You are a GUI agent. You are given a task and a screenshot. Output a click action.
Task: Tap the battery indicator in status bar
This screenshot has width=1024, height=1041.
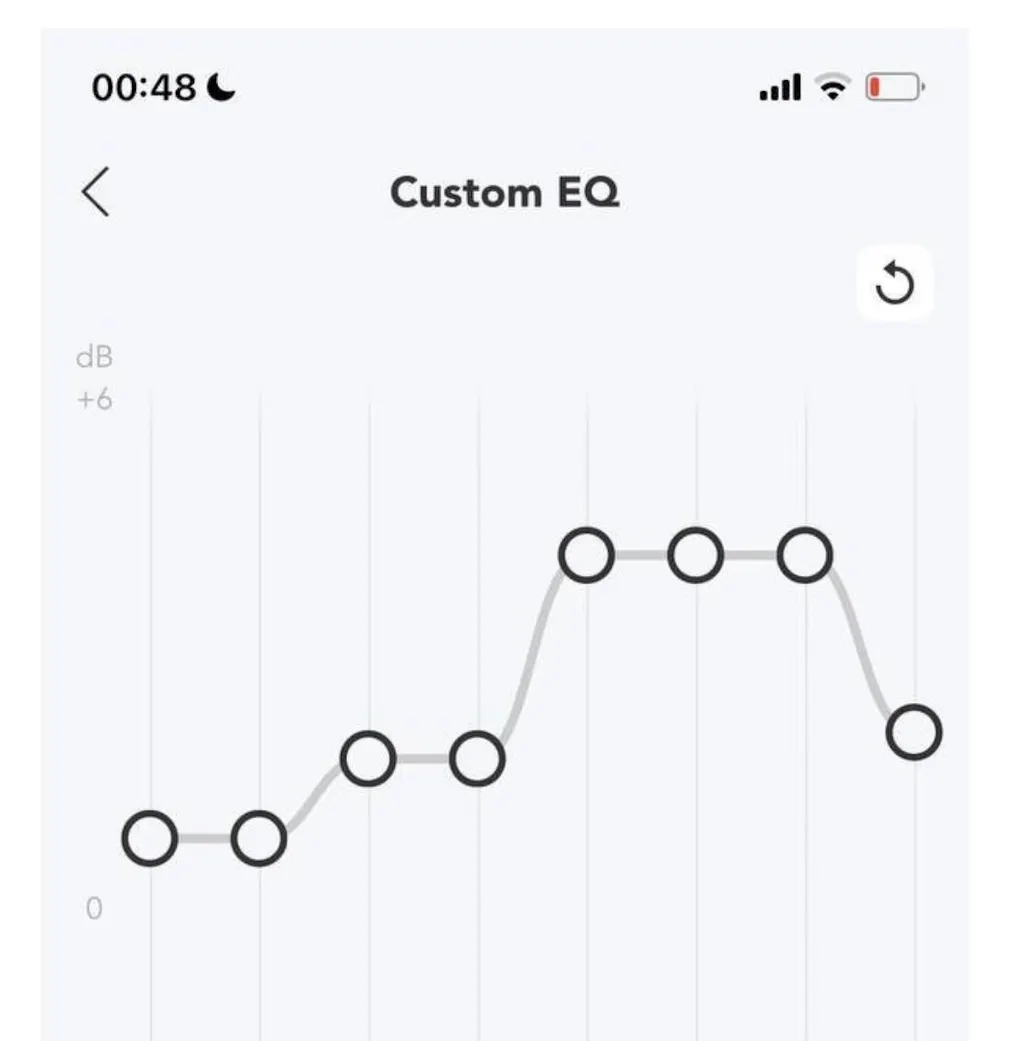pos(895,88)
